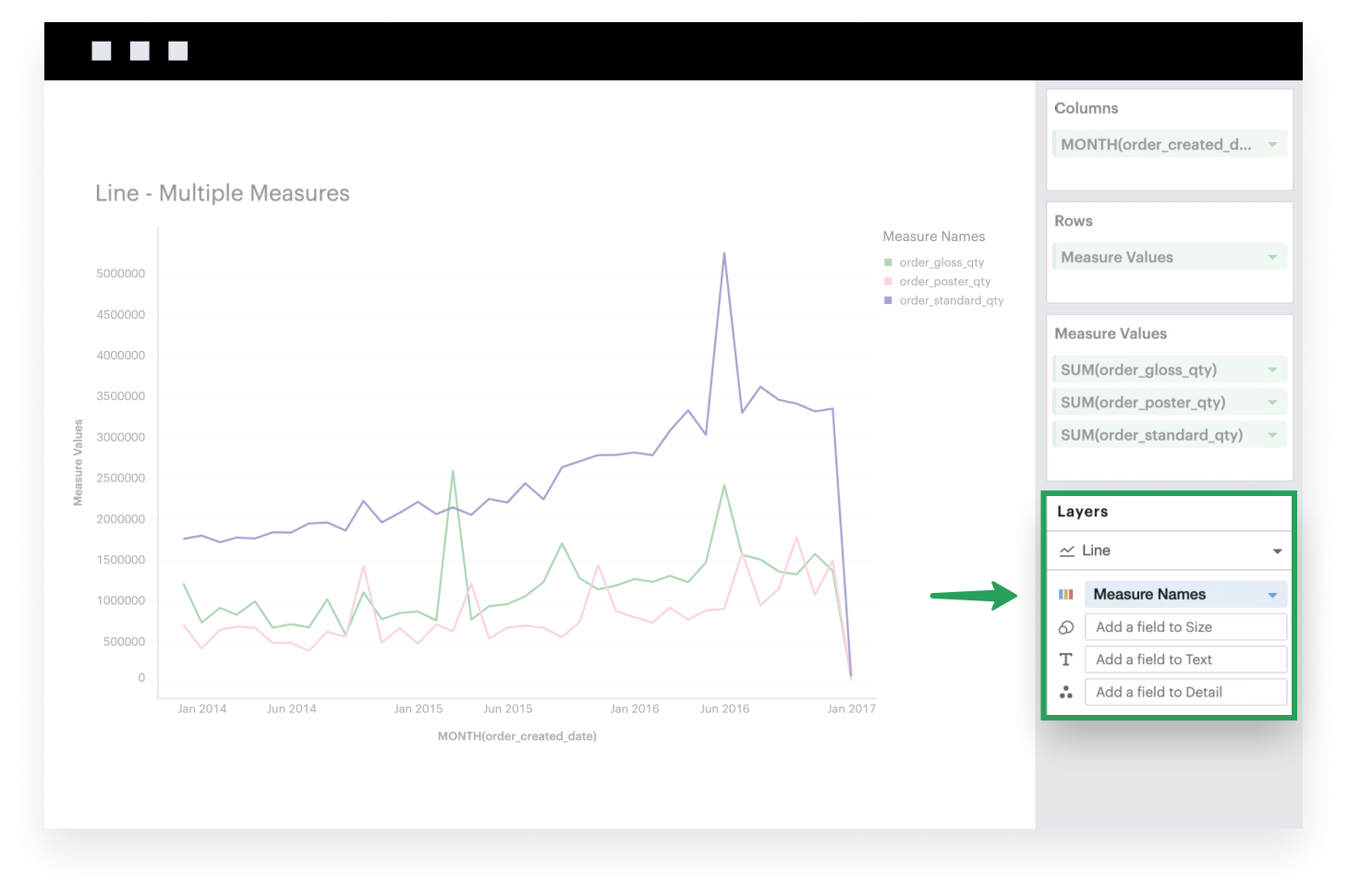Click the Size encoding bubble icon

pyautogui.click(x=1066, y=626)
